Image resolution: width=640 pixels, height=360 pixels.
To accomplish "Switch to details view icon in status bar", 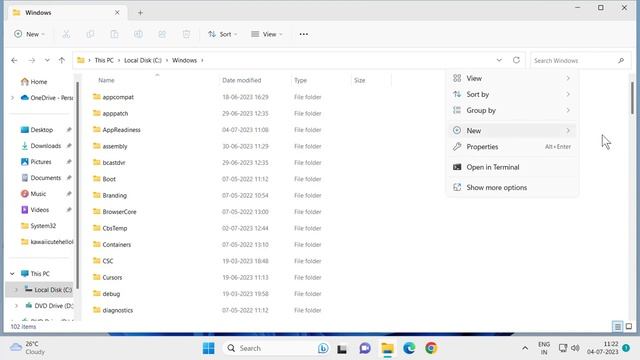I will point(618,327).
